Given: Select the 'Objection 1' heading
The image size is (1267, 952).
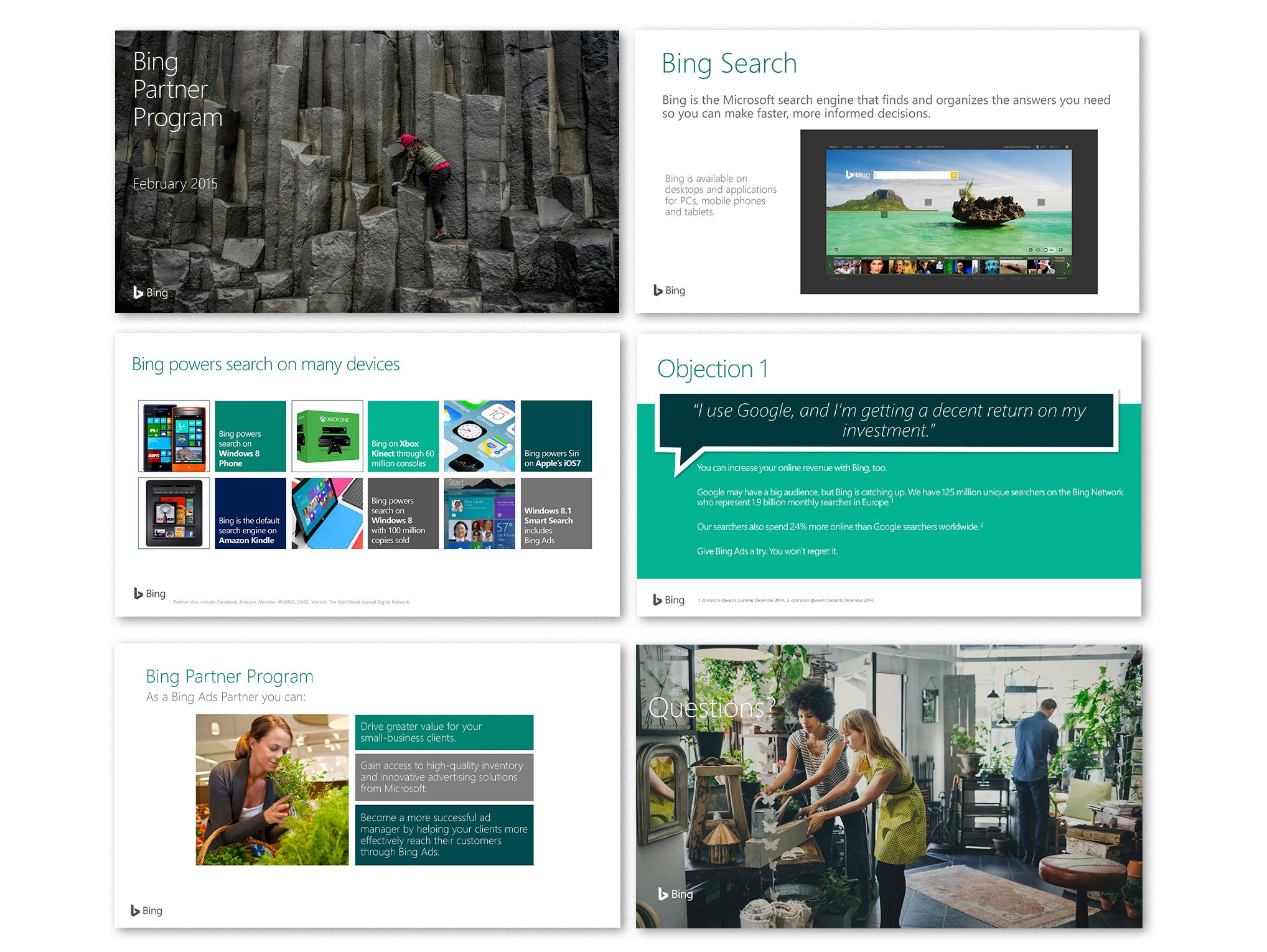Looking at the screenshot, I should (x=712, y=369).
